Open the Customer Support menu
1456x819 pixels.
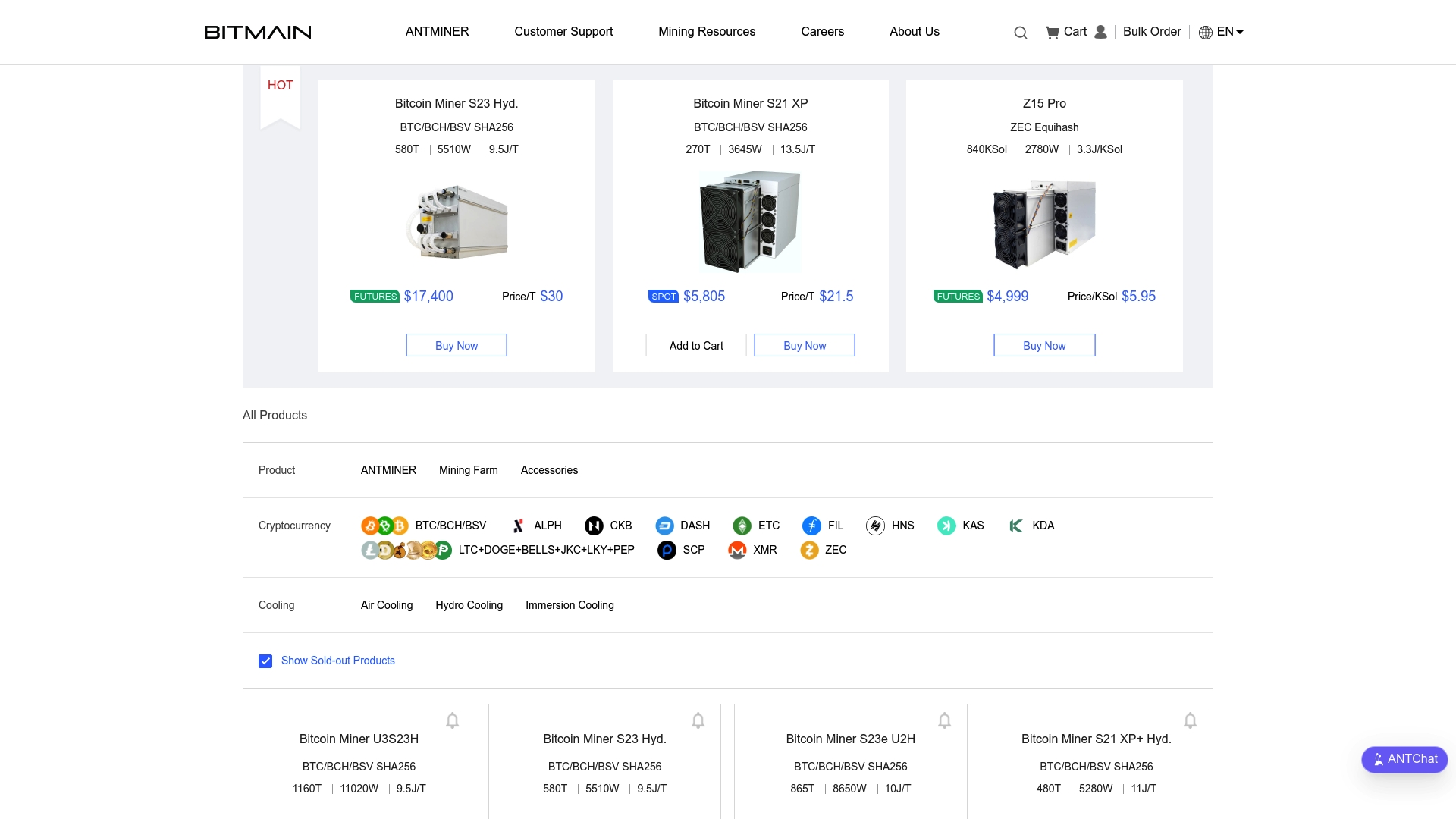tap(563, 32)
